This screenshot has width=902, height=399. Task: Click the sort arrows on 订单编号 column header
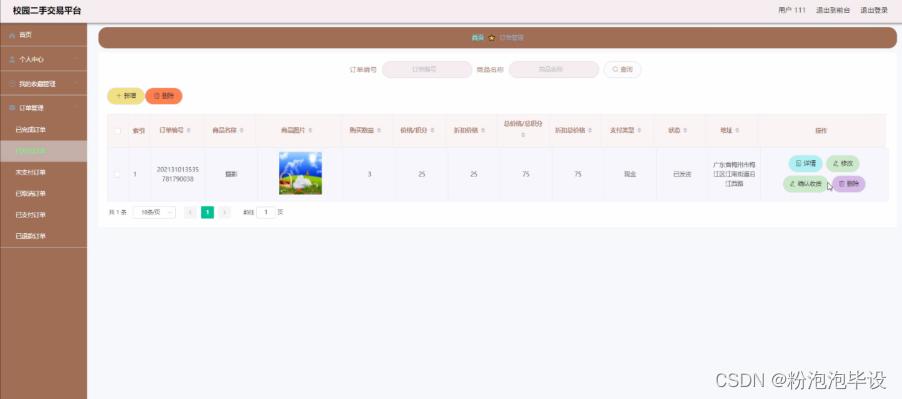point(189,131)
